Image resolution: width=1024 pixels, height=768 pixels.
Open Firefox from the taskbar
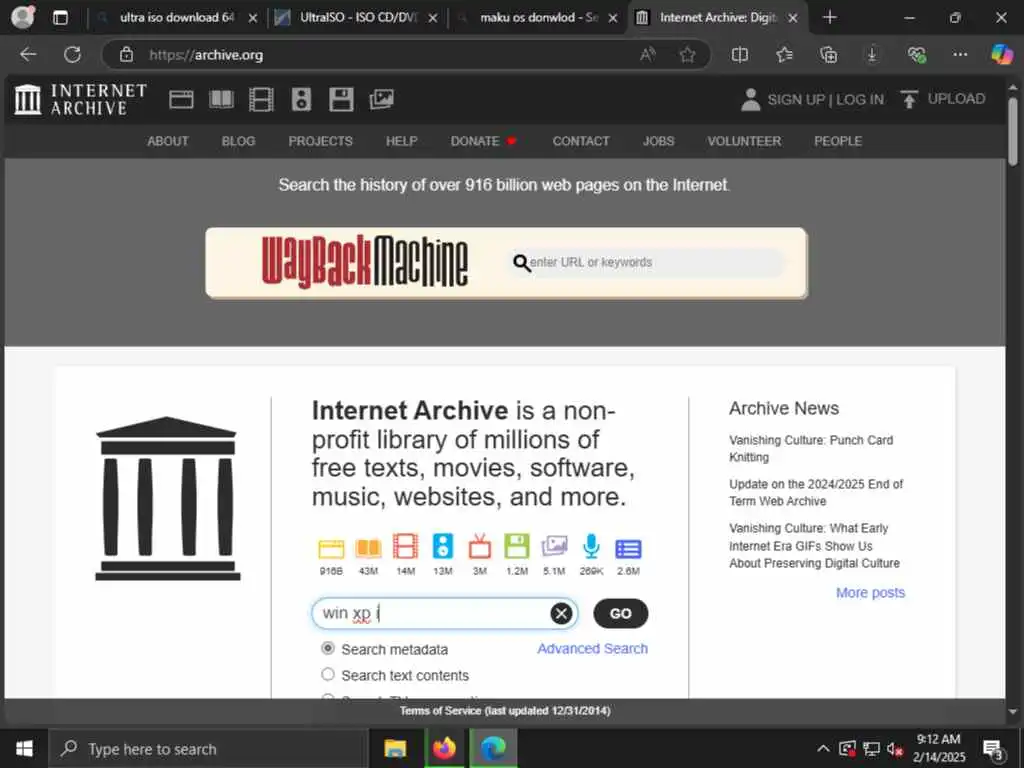[x=444, y=748]
